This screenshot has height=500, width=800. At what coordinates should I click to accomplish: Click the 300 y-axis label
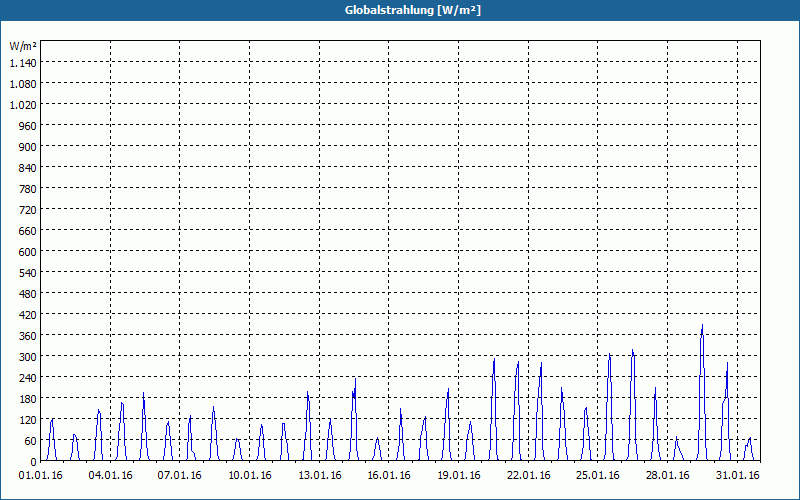coord(28,357)
